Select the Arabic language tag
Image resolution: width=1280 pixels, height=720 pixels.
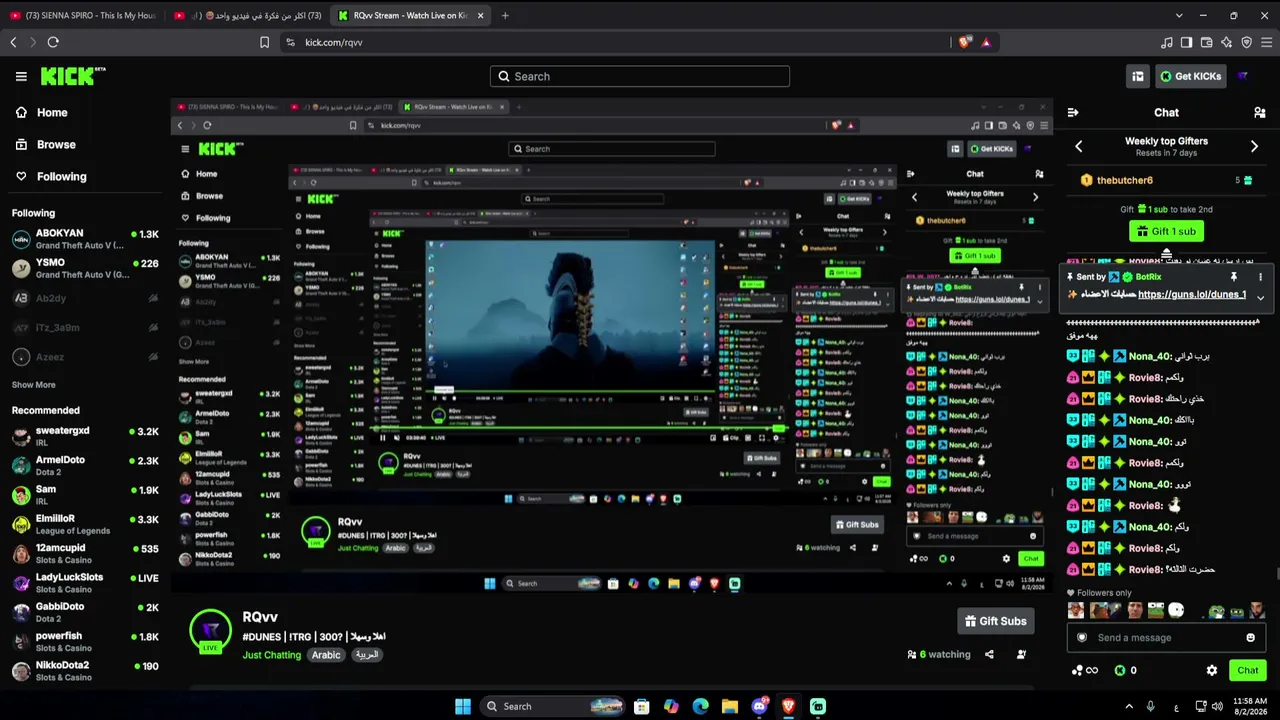[x=326, y=655]
